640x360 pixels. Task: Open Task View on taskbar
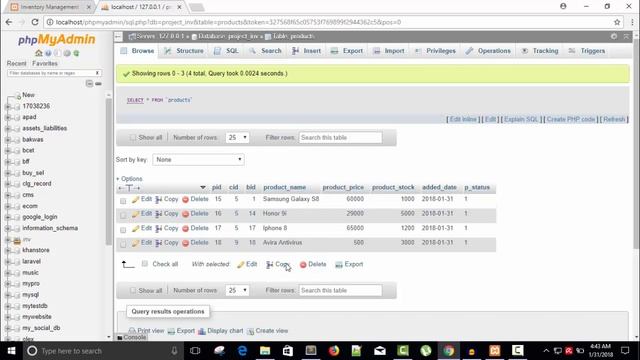coord(195,351)
